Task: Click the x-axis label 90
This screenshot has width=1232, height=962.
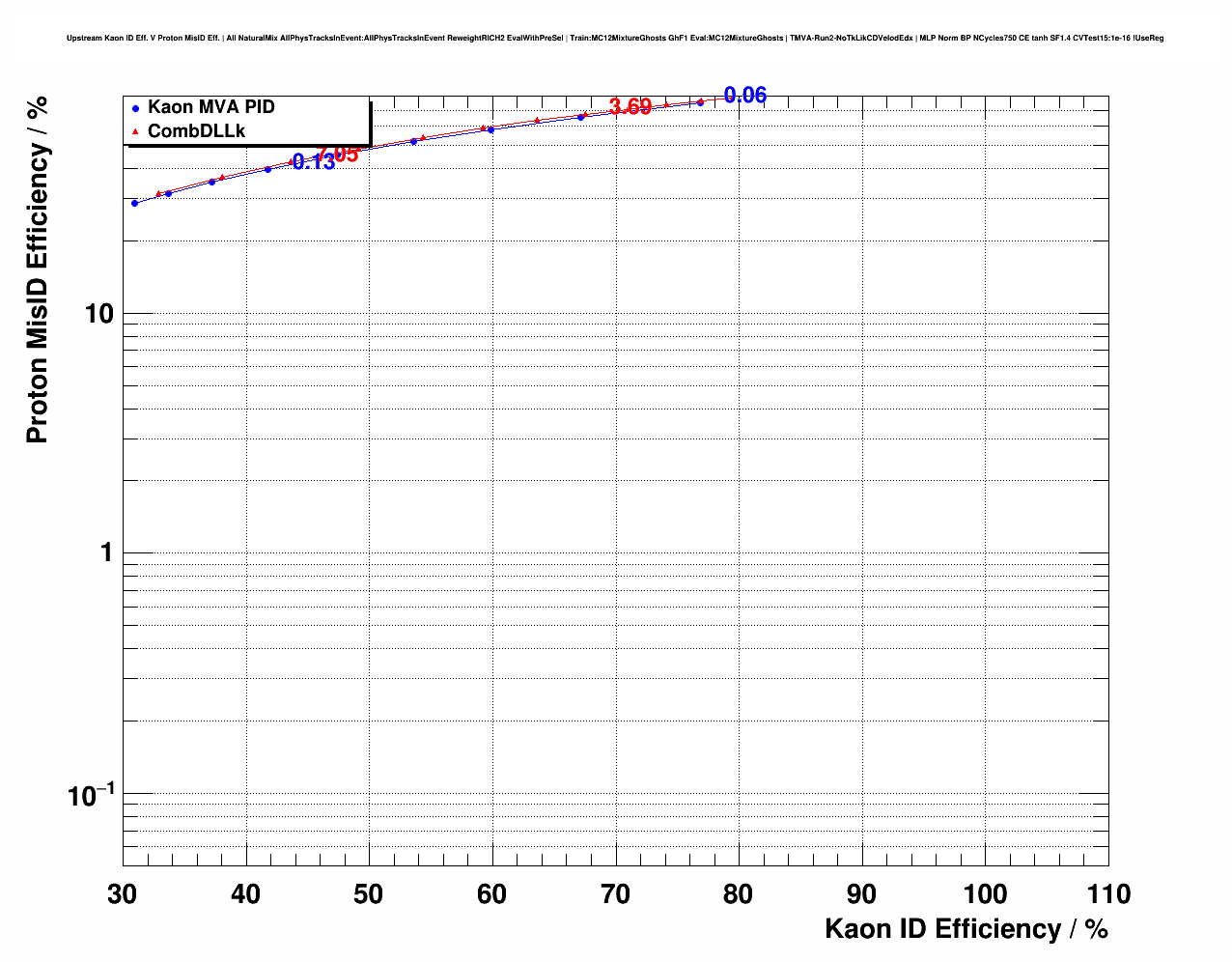Action: pos(862,894)
